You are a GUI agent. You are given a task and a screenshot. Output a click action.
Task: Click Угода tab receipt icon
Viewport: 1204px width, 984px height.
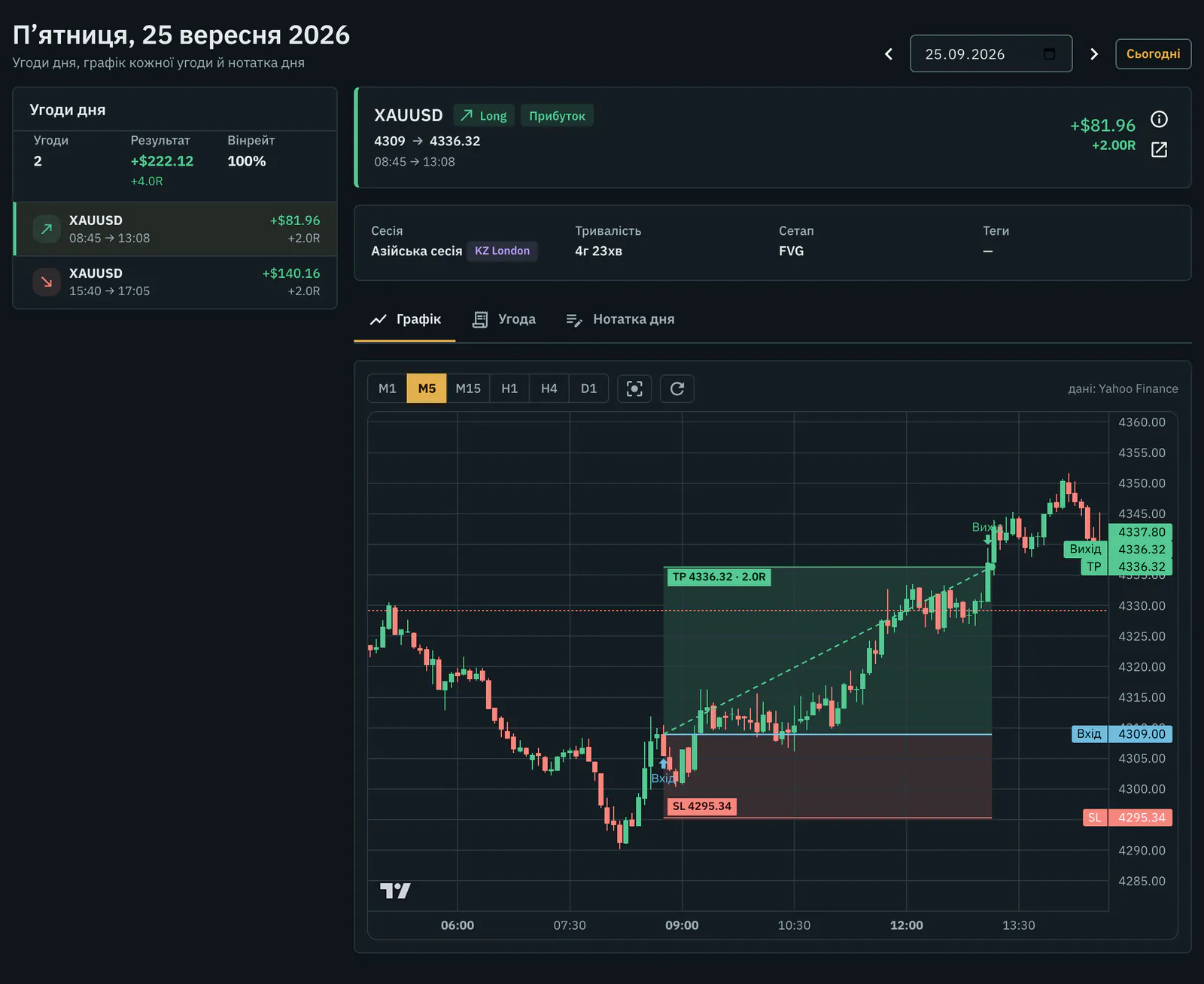(479, 319)
